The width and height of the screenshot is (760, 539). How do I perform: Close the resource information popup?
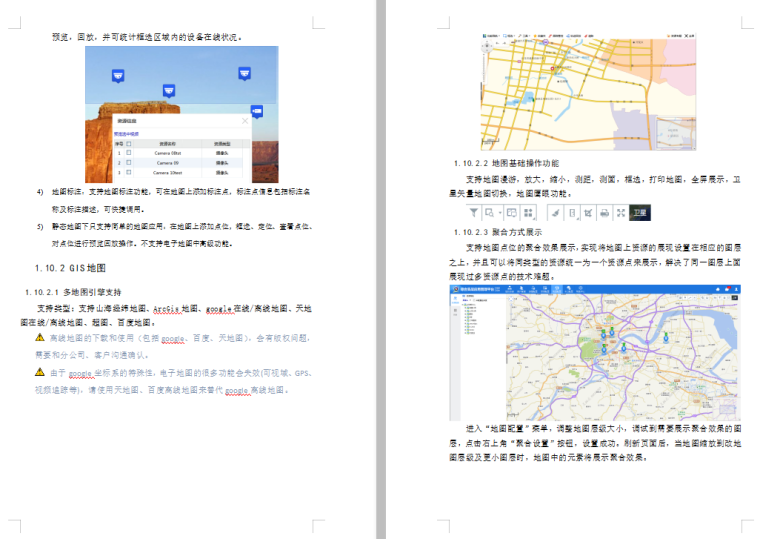(x=245, y=121)
